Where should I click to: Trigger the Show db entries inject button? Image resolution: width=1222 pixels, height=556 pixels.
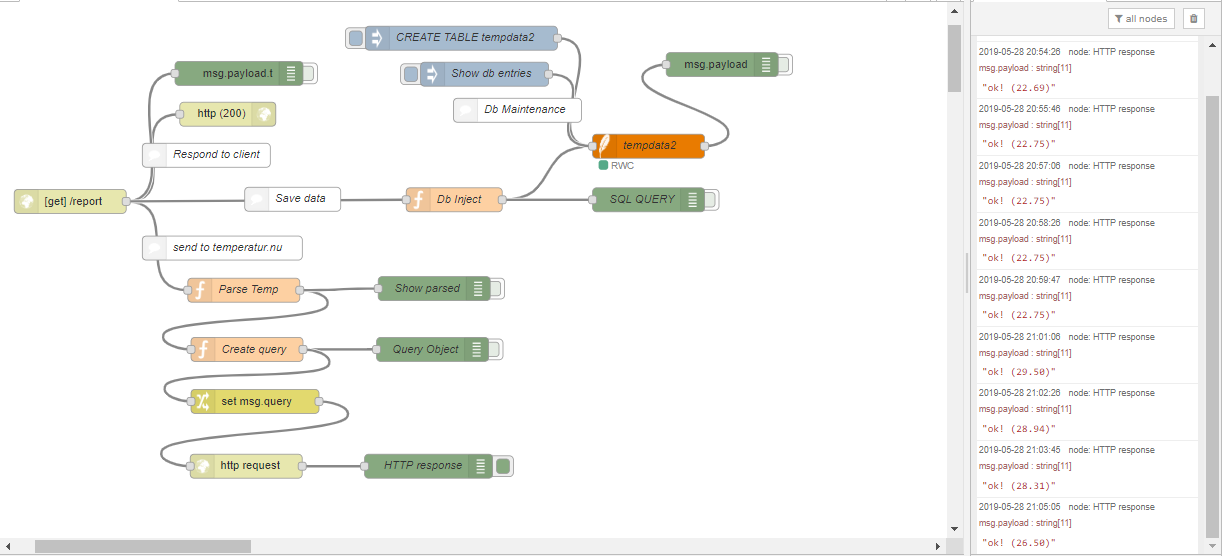(411, 73)
